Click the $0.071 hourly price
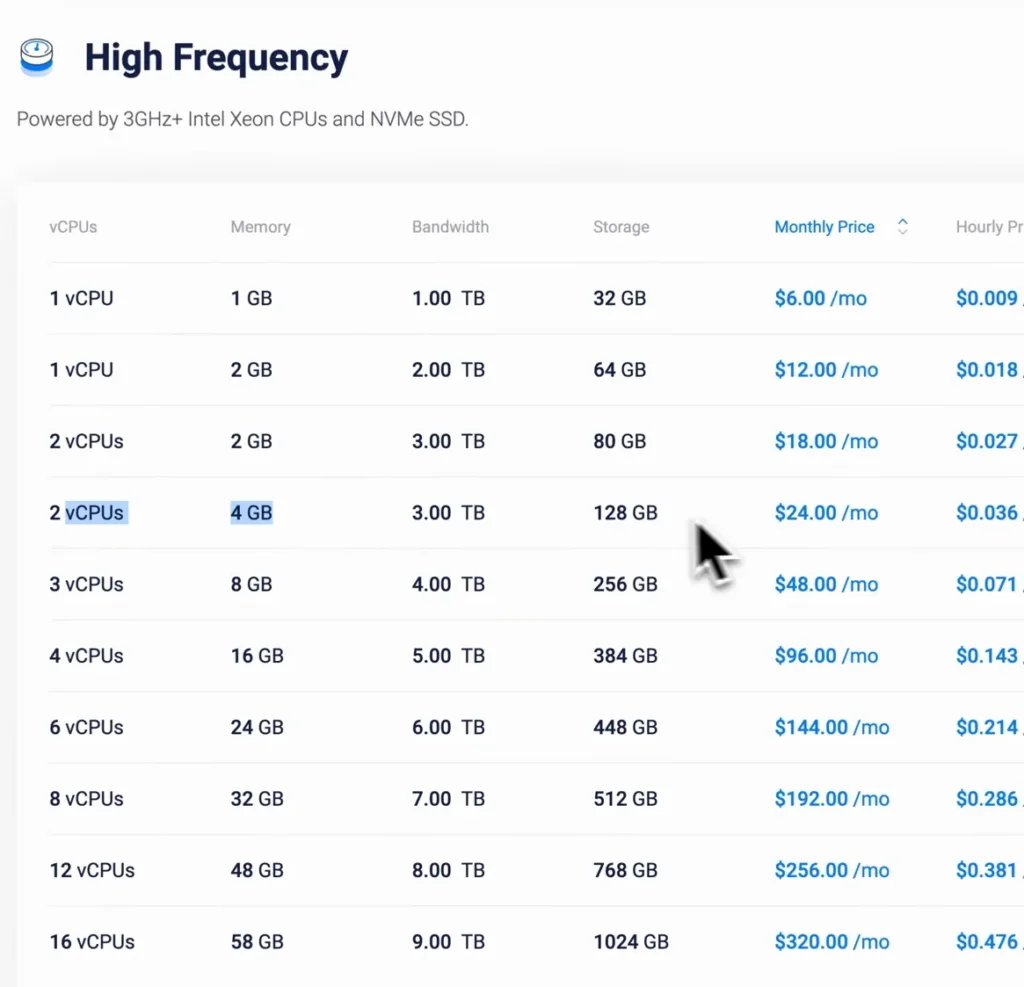Screen dimensions: 1024x987 tap(987, 585)
